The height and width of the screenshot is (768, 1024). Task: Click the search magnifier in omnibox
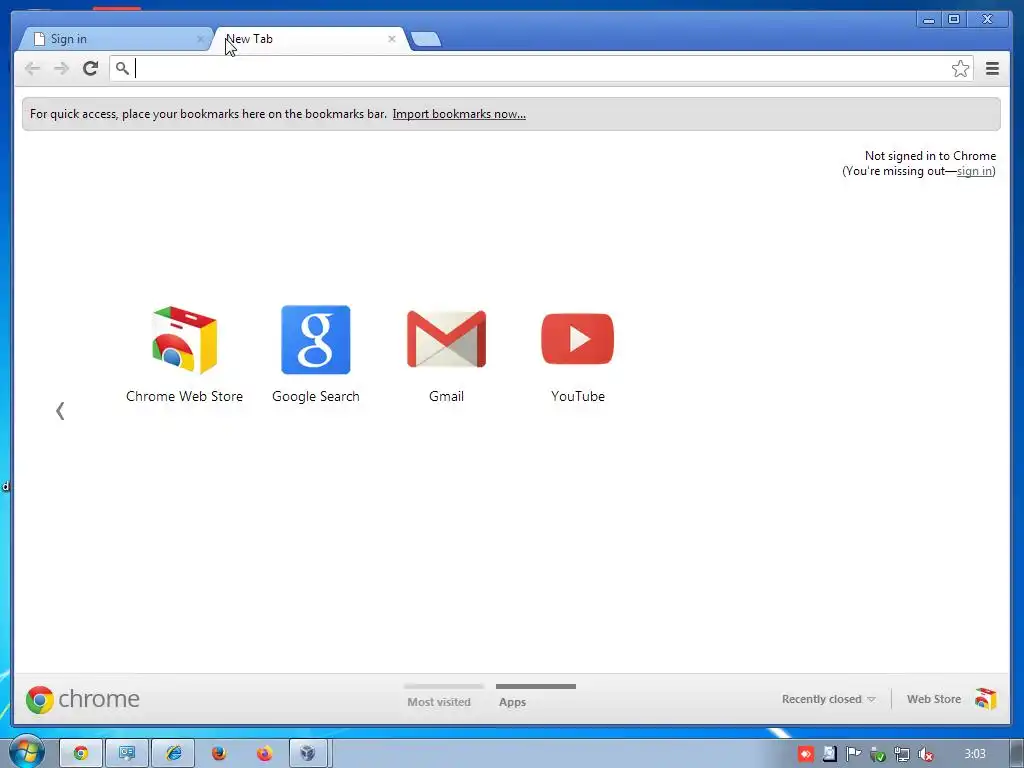tap(122, 67)
